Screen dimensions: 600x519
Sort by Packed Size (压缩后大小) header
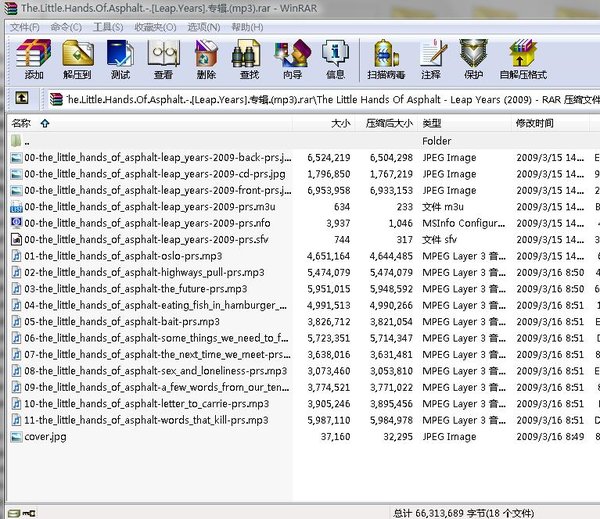click(386, 123)
